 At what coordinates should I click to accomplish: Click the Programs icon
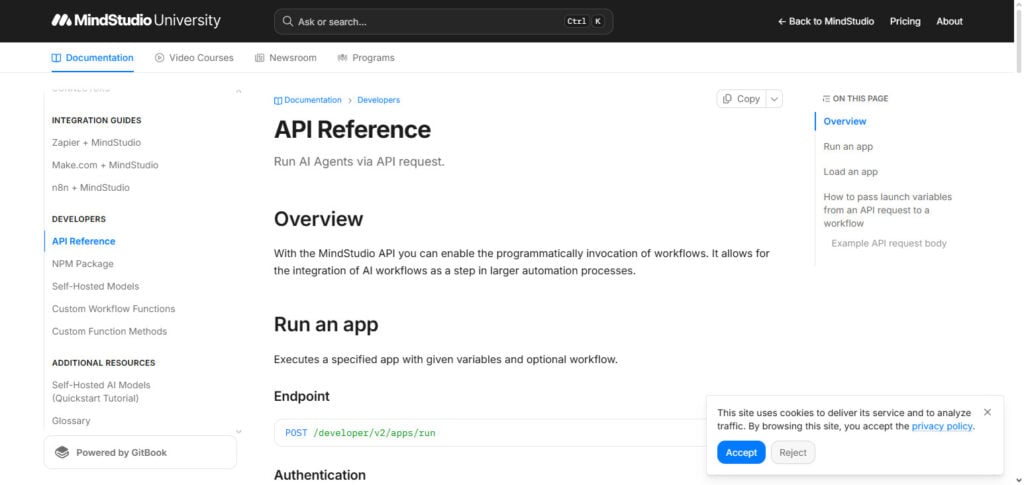(x=342, y=58)
